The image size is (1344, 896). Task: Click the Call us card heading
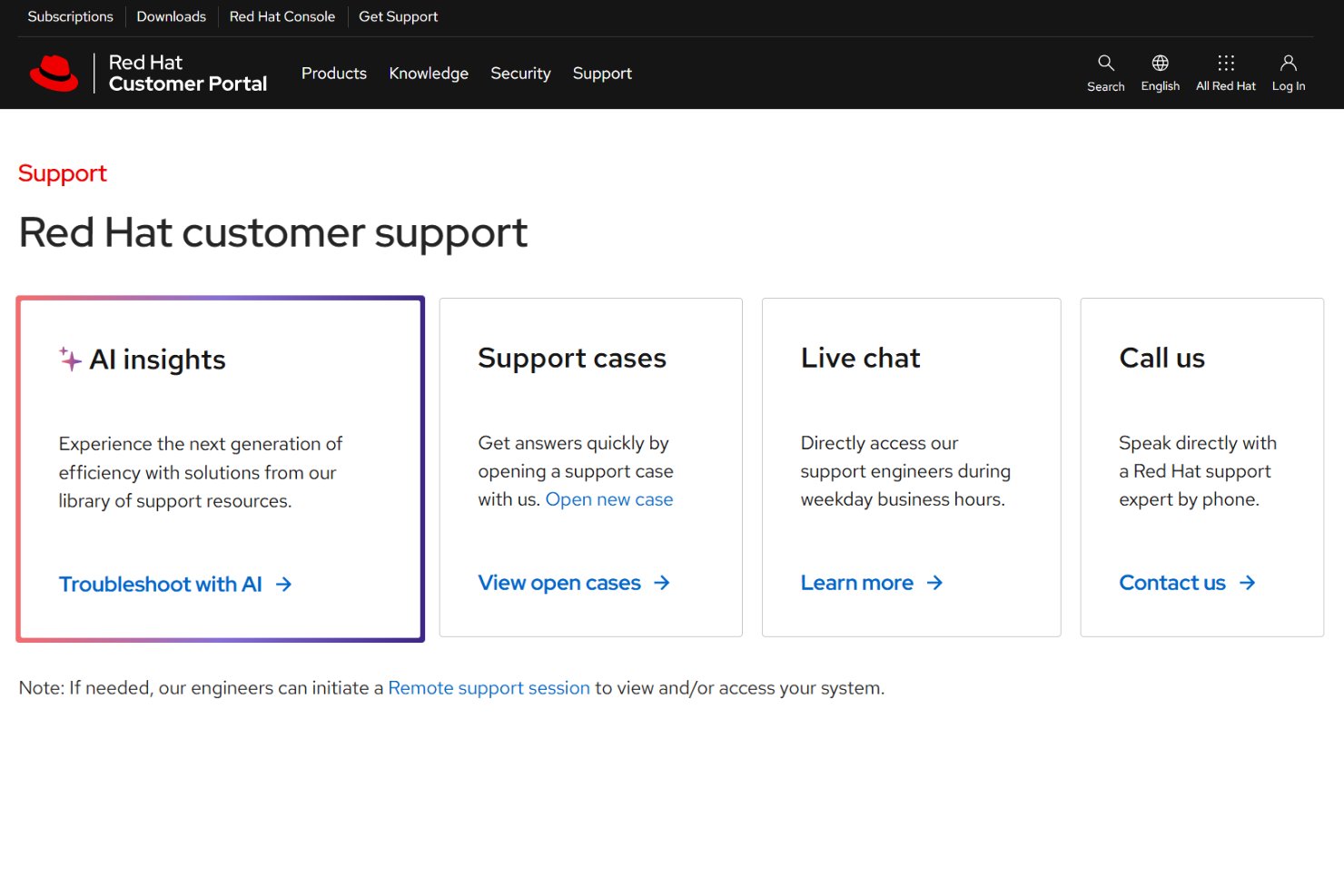(x=1161, y=358)
